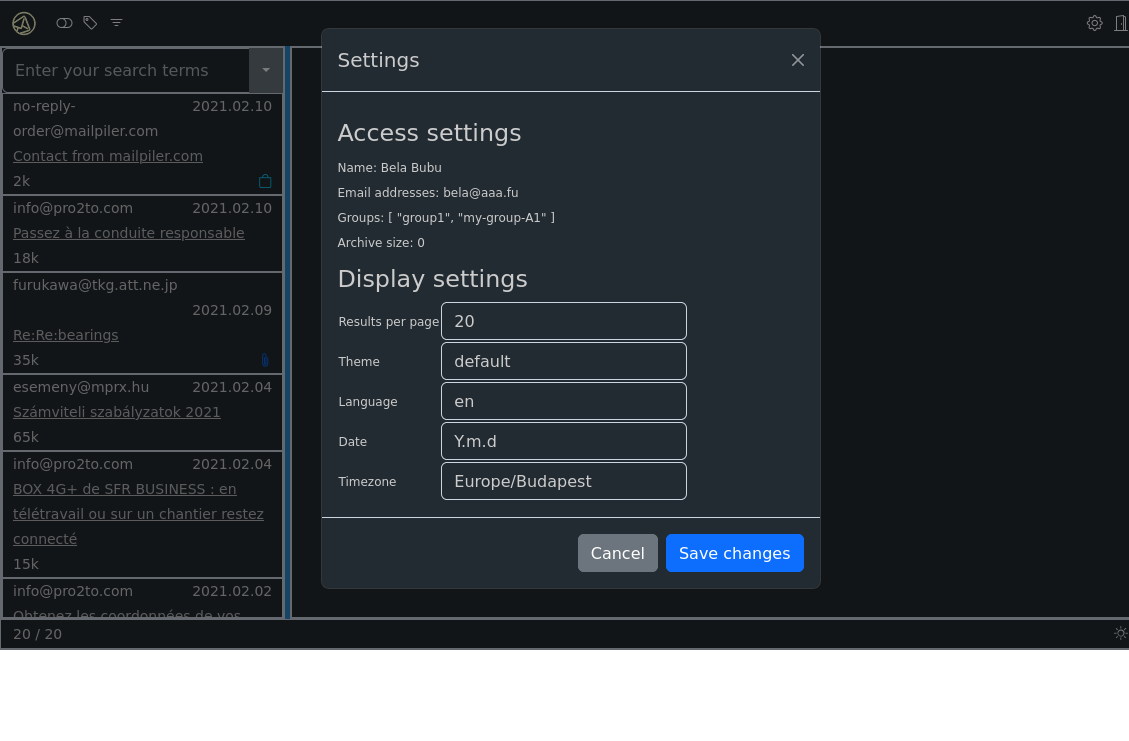The image size is (1129, 741).
Task: Click the Save changes button
Action: pos(734,553)
